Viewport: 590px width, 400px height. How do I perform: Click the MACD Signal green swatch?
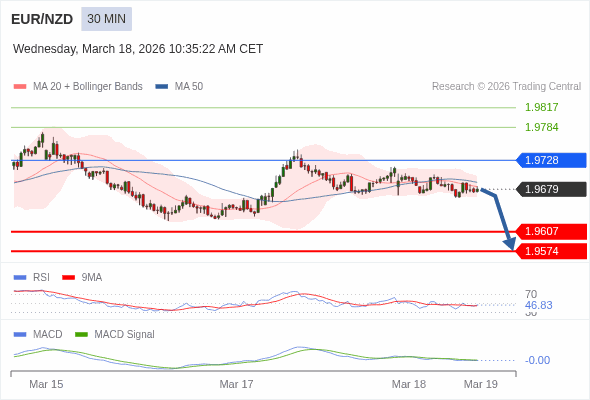pos(81,335)
